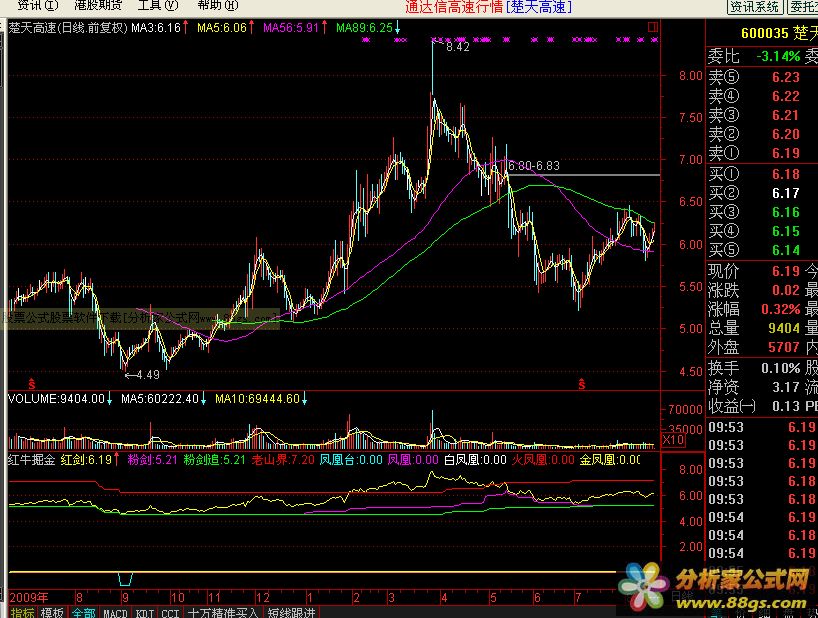Click the MA3:6.16 indicator label
818x618 pixels.
[155, 28]
